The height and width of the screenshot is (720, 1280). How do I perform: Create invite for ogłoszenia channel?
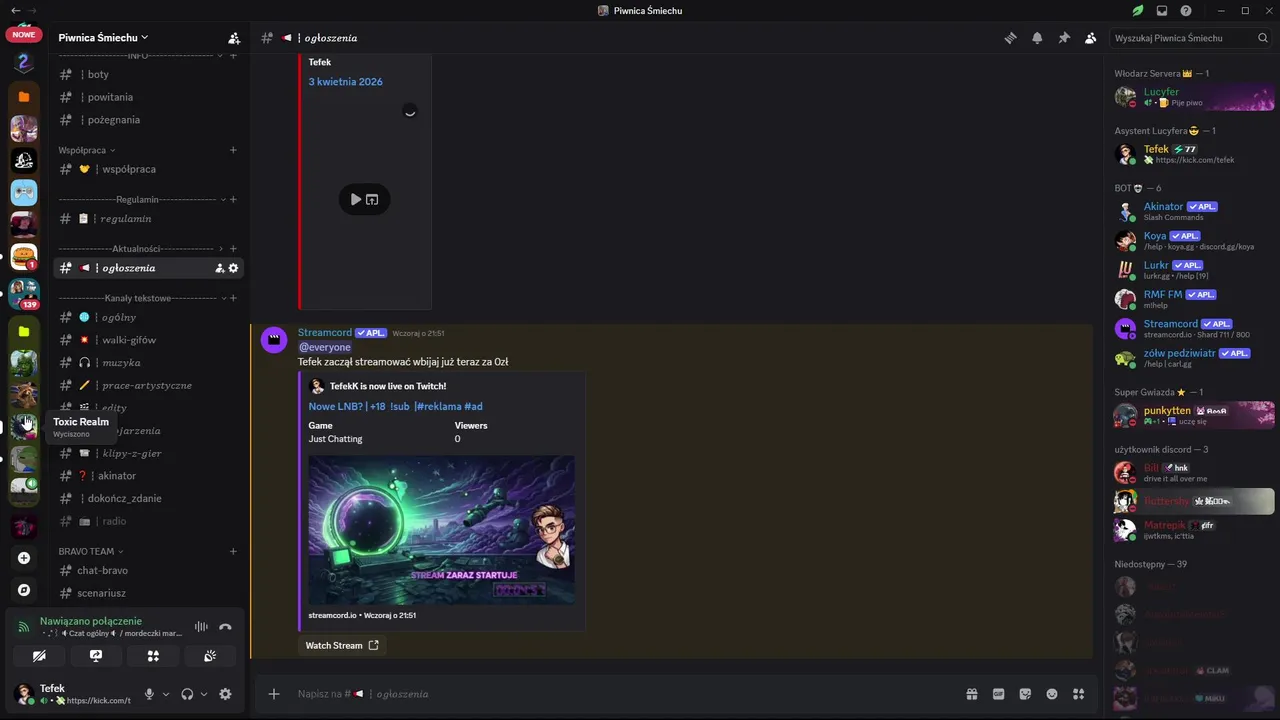pyautogui.click(x=219, y=268)
